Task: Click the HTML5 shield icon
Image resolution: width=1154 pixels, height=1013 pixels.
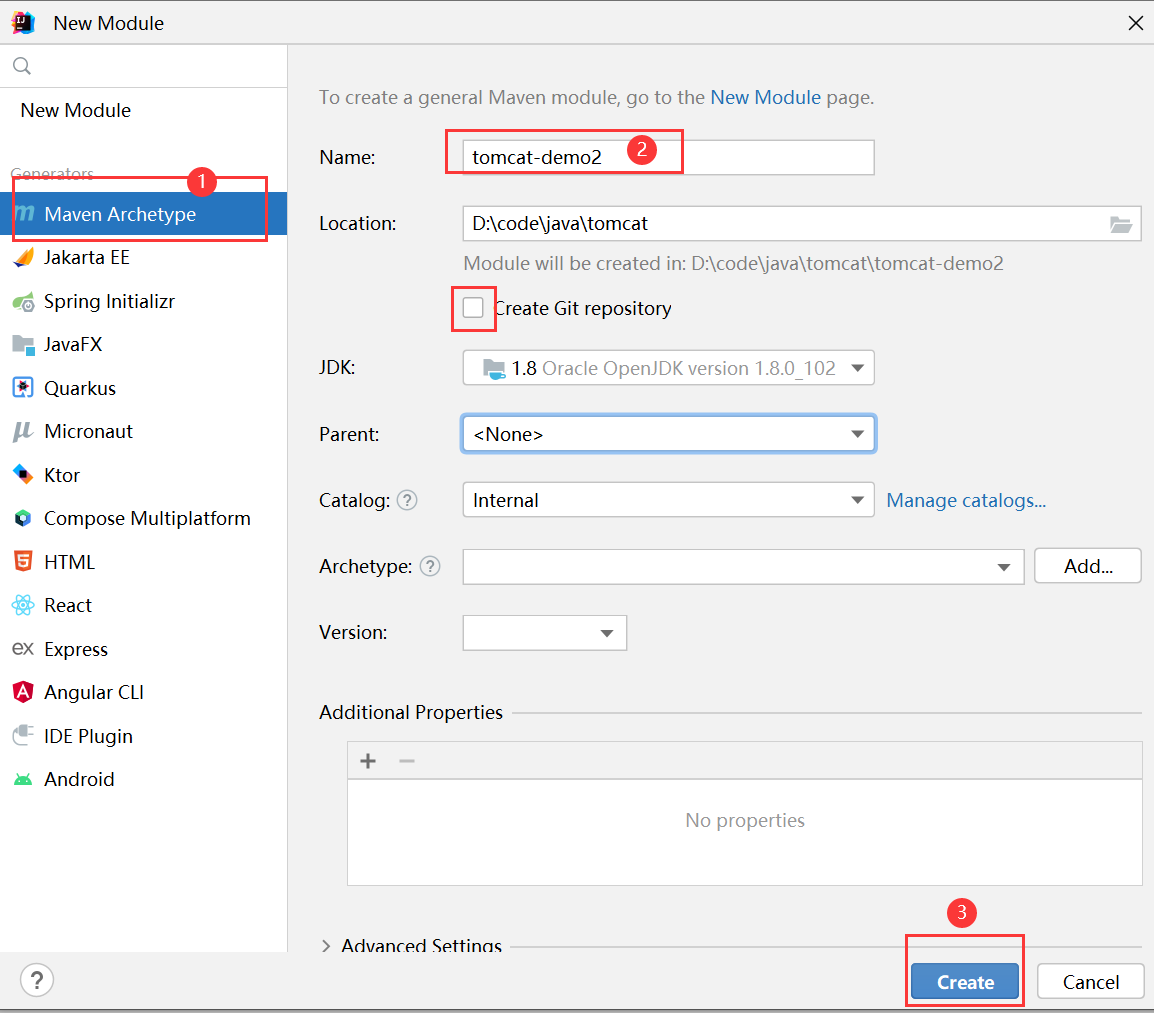Action: [x=24, y=562]
